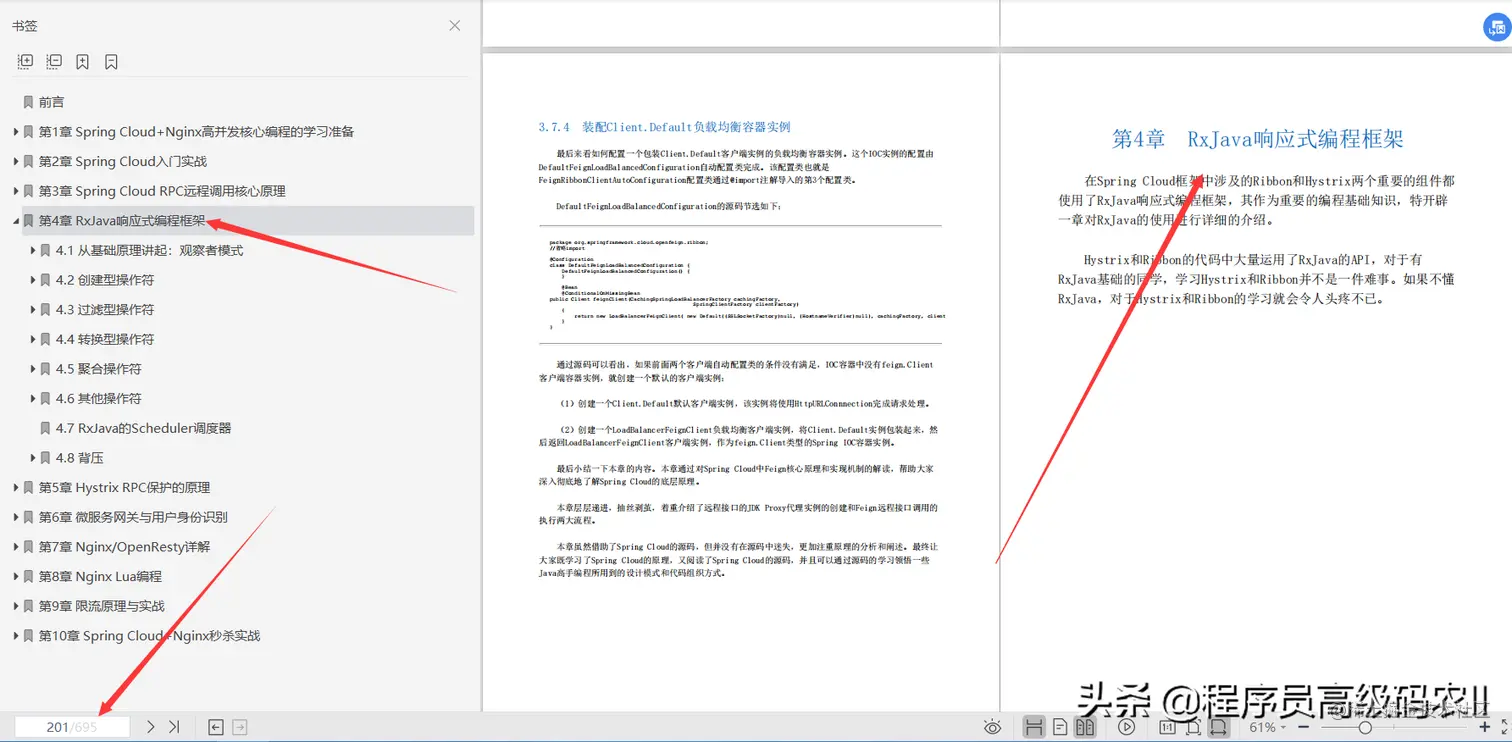The width and height of the screenshot is (1512, 742).
Task: Click the zoom slider handle
Action: (1366, 727)
